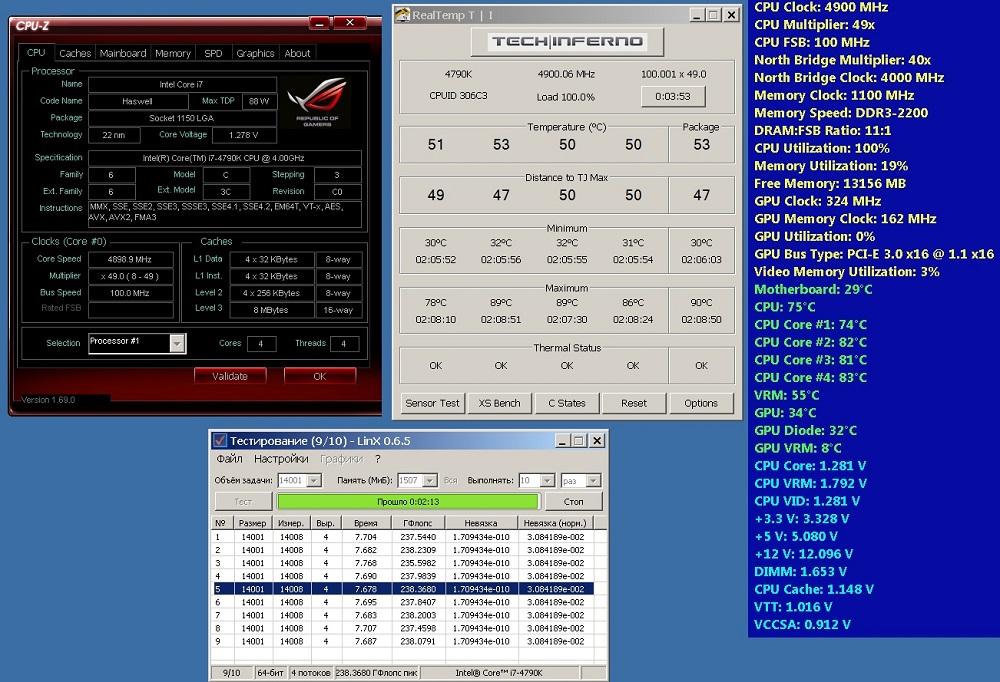Image resolution: width=1000 pixels, height=682 pixels.
Task: Click the 0:03:53 timer button in RealTemp
Action: click(673, 96)
